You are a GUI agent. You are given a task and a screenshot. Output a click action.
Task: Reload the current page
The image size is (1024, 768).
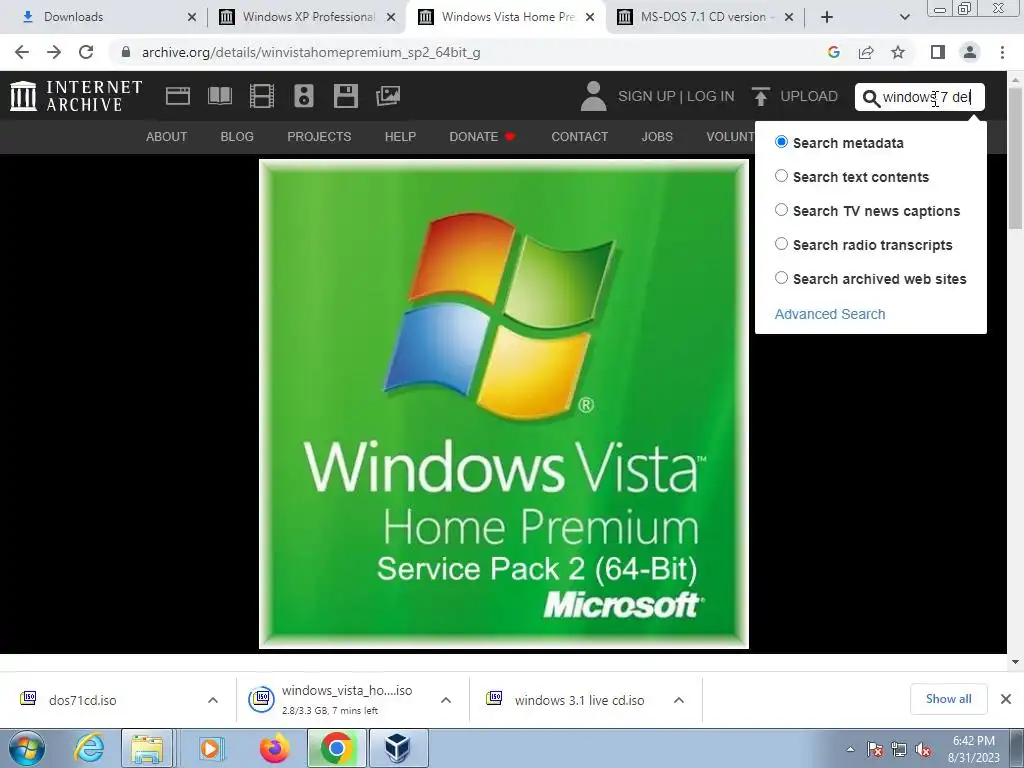pyautogui.click(x=86, y=52)
